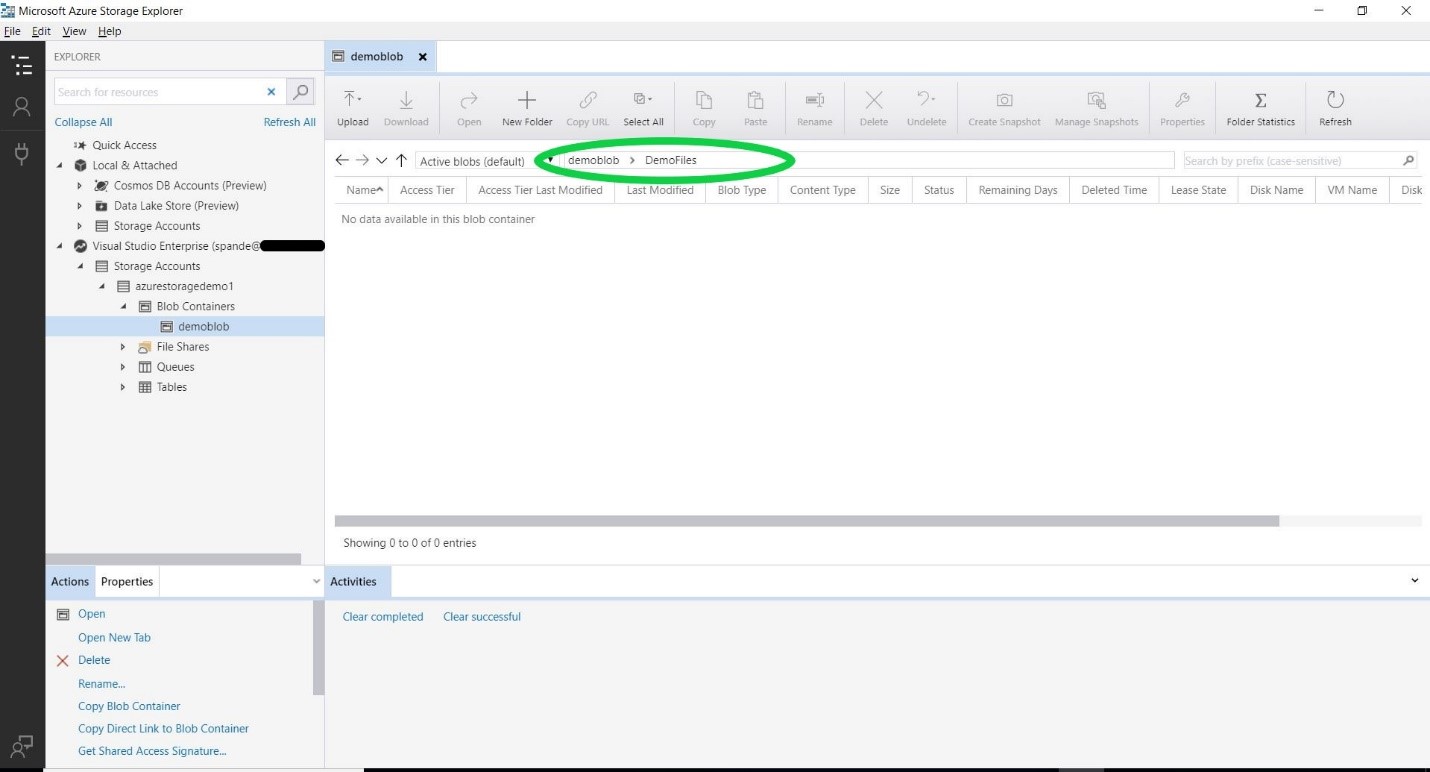Click the Rename button in the toolbar
This screenshot has width=1430, height=772.
[815, 108]
